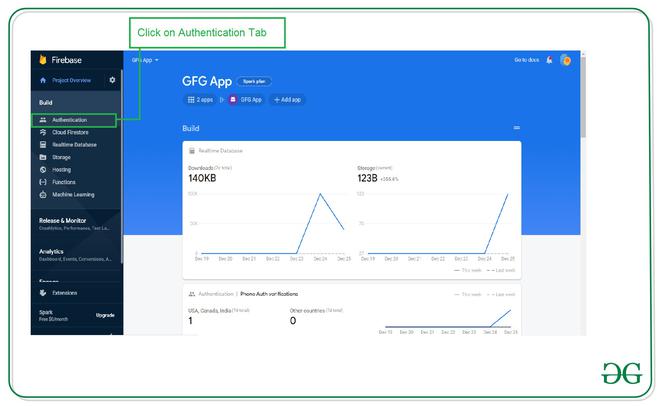
Task: Click the Storage folder icon
Action: pyautogui.click(x=43, y=157)
